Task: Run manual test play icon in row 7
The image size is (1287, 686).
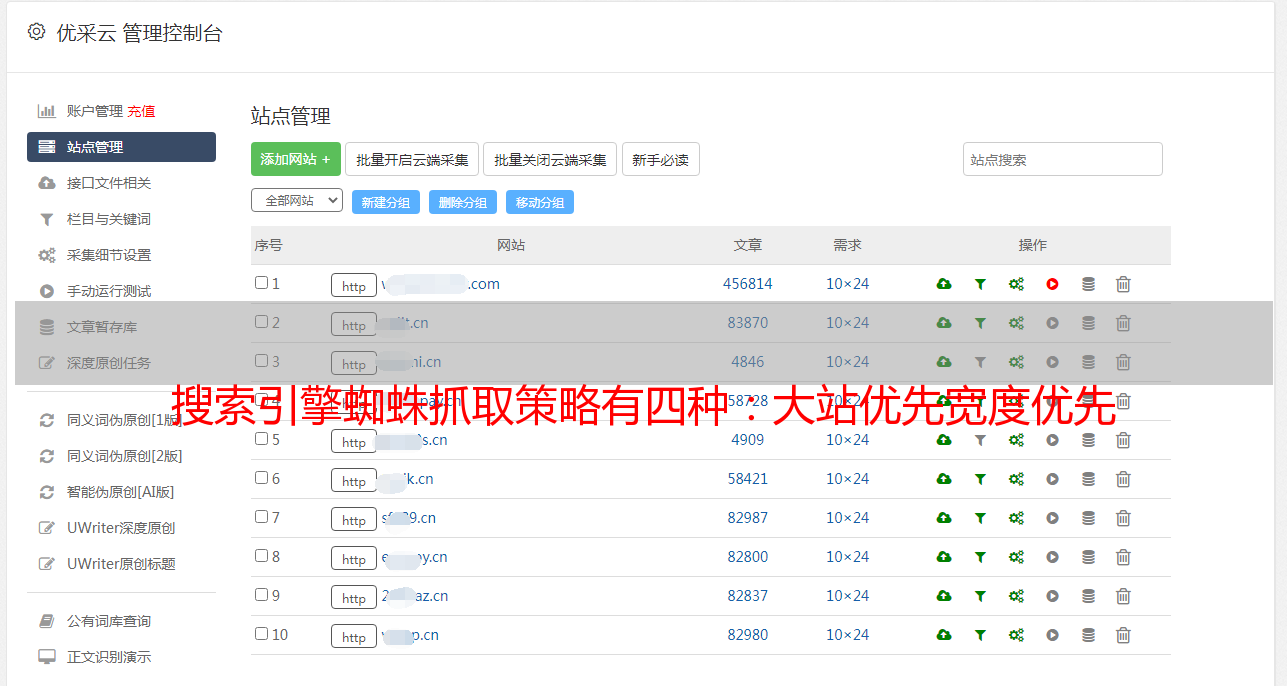Action: (x=1052, y=518)
